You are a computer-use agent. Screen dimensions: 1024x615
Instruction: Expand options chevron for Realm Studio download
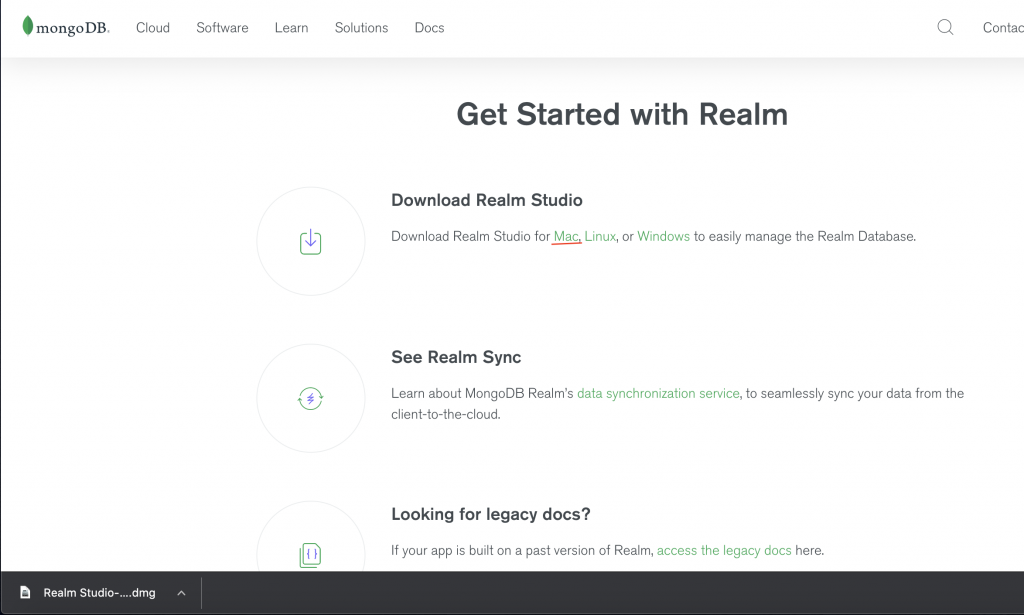(x=182, y=593)
